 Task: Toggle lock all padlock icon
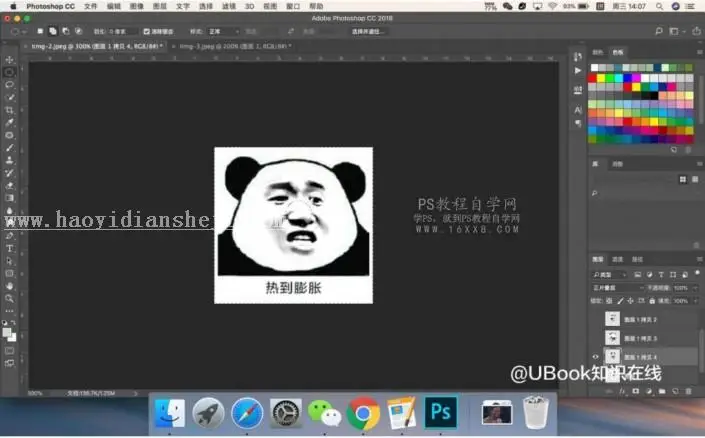(x=652, y=301)
